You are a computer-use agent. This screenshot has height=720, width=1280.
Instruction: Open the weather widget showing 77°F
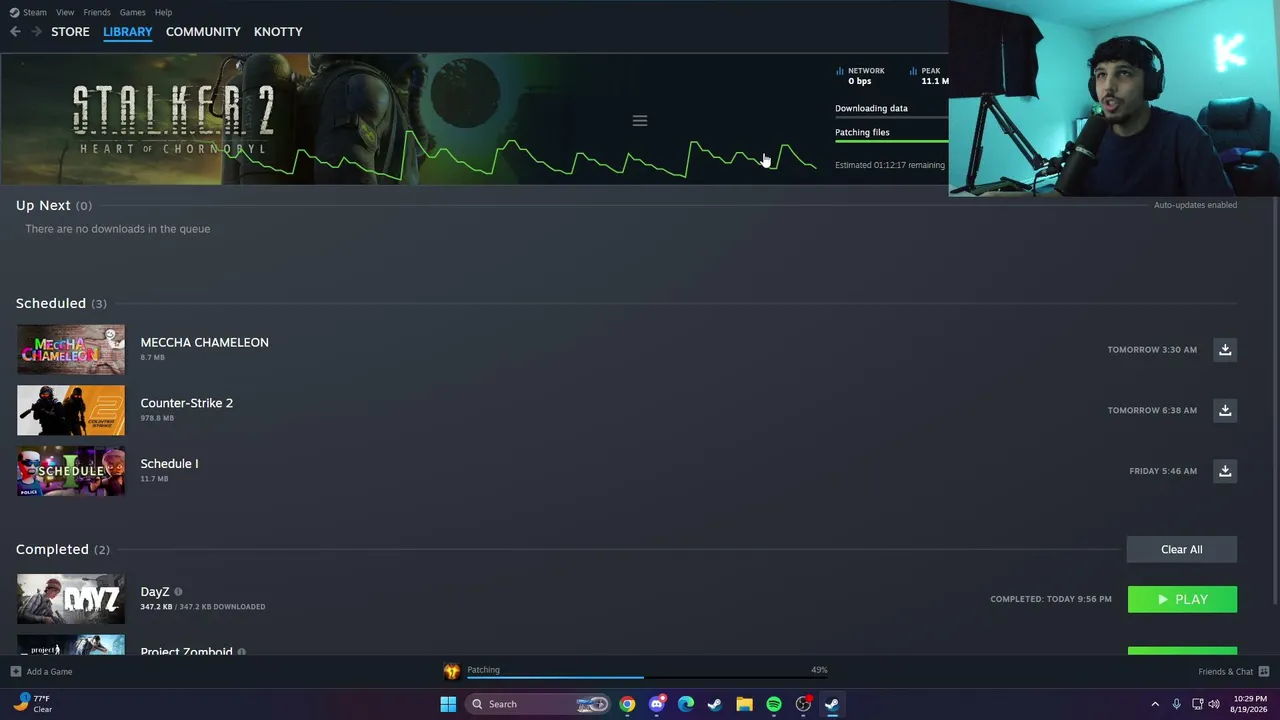click(x=31, y=704)
